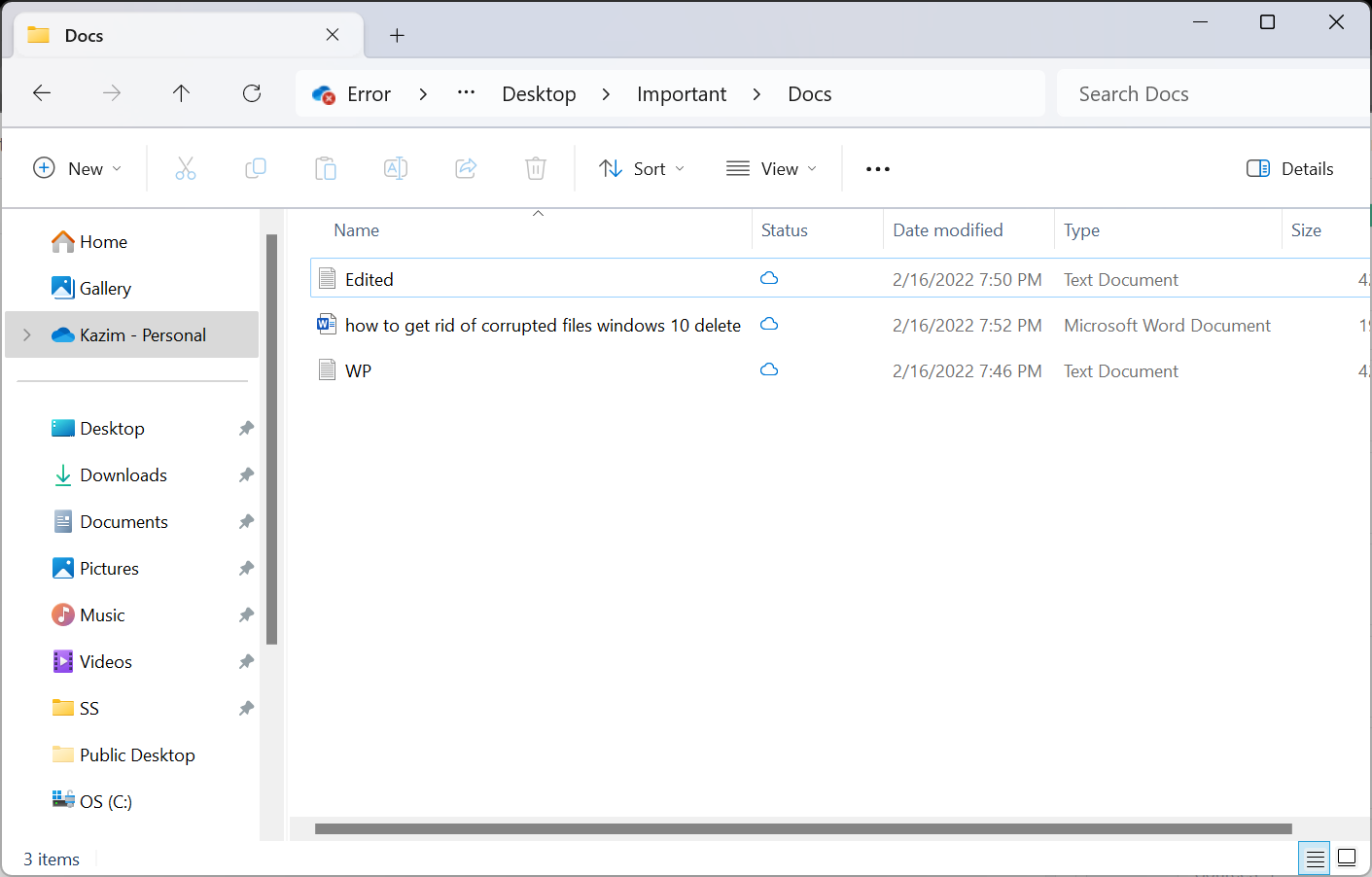Screen dimensions: 1372x877
Task: Open the View options dropdown
Action: (x=771, y=168)
